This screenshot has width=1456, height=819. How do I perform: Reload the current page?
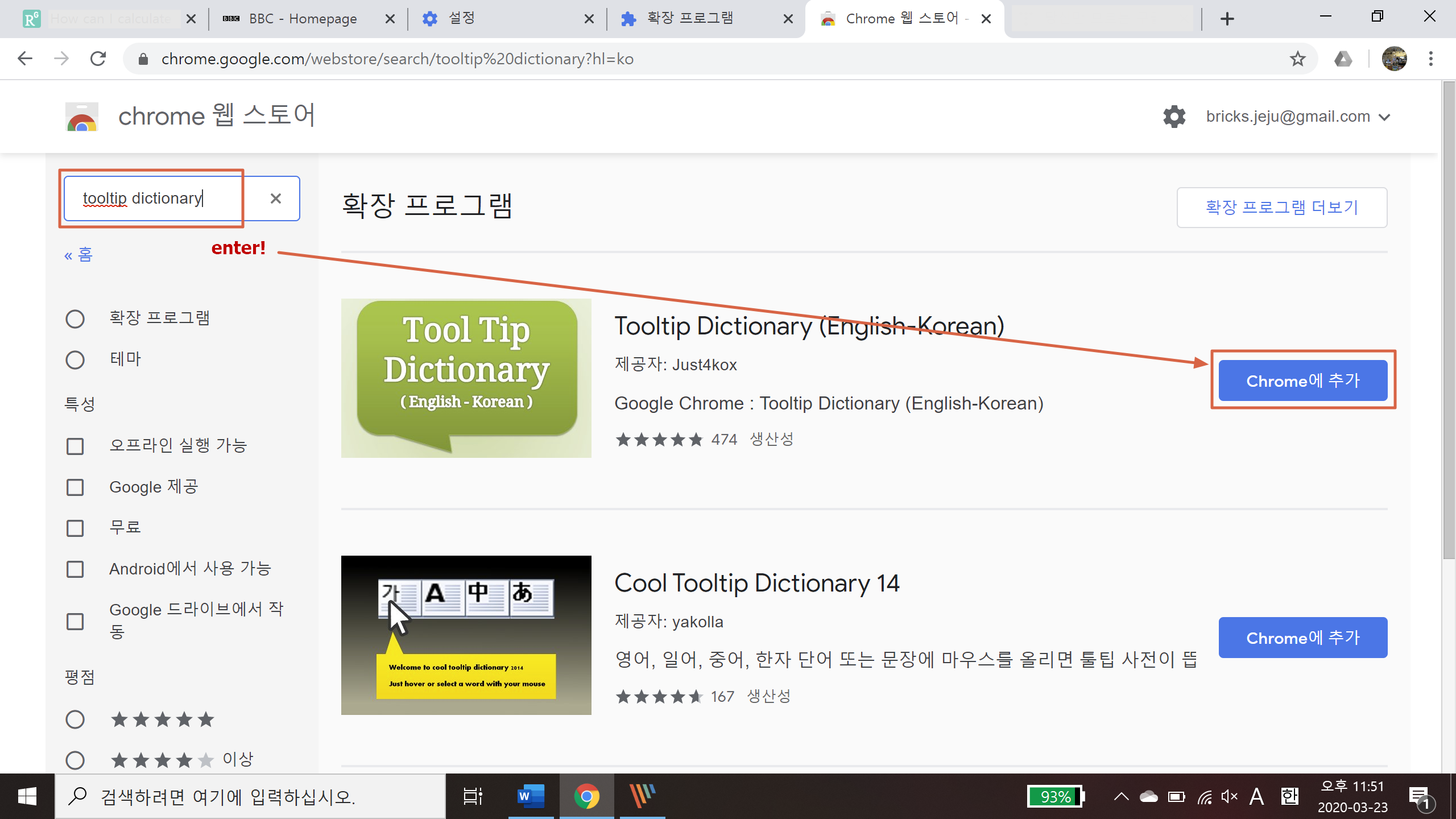click(x=98, y=59)
